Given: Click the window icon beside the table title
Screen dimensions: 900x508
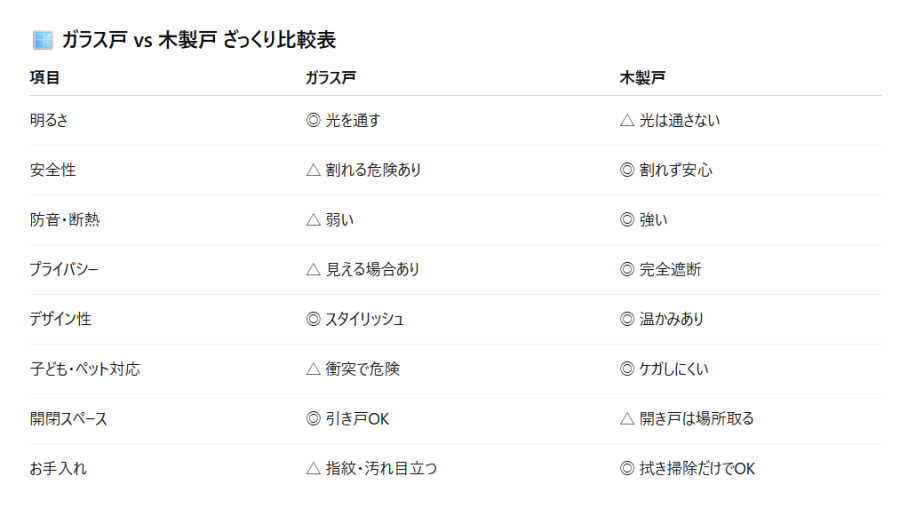Looking at the screenshot, I should 42,40.
